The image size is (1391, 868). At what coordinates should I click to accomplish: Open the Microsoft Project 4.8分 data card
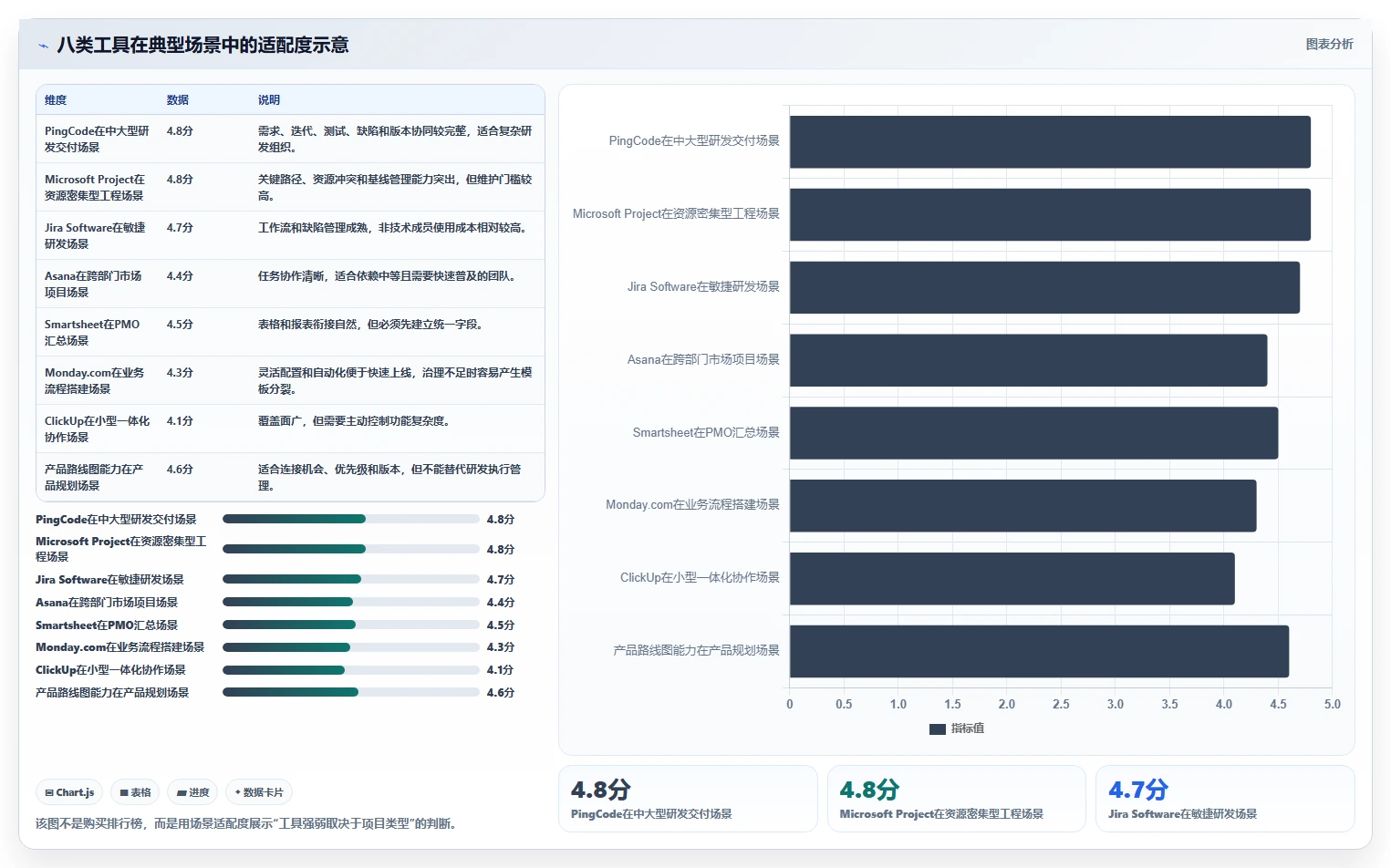pos(956,799)
